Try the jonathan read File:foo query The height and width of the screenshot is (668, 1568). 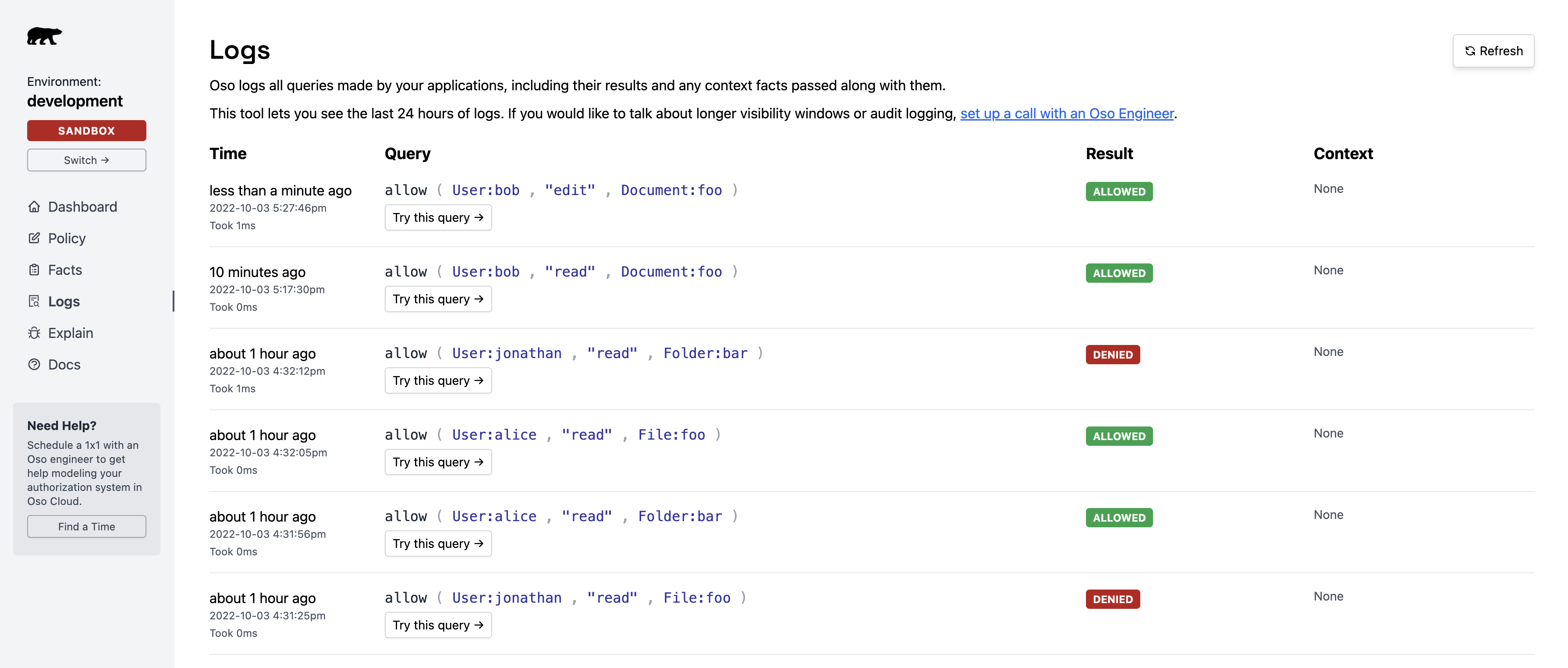click(x=438, y=625)
